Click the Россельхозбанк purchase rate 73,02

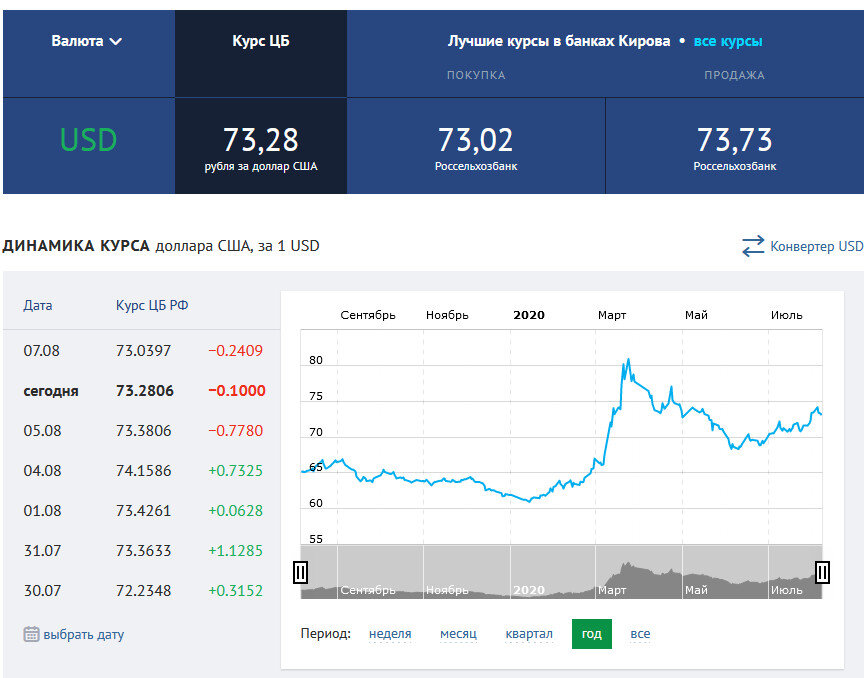click(x=476, y=139)
